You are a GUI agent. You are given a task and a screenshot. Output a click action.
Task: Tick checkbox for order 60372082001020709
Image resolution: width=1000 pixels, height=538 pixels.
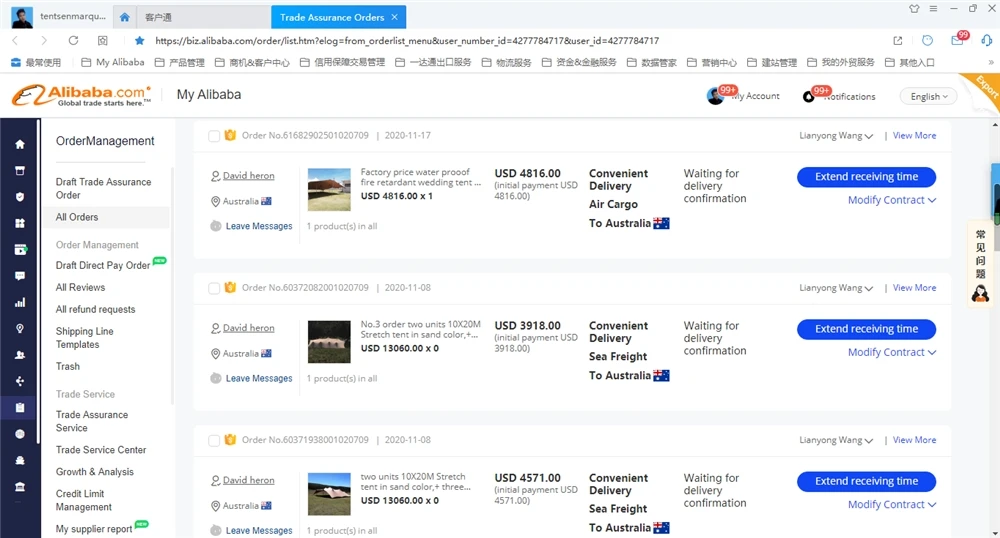click(214, 288)
